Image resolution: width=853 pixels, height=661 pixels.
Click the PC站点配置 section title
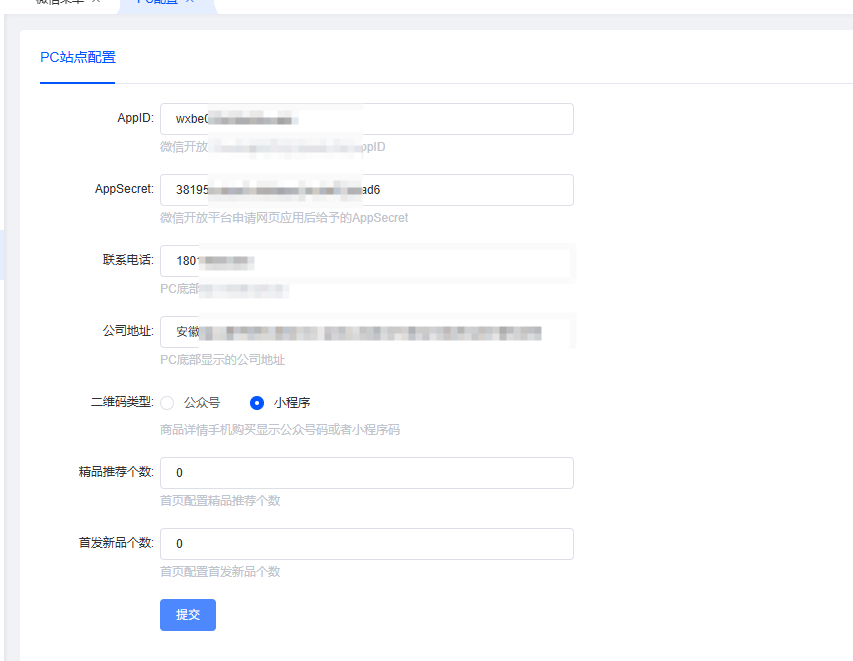pos(77,59)
